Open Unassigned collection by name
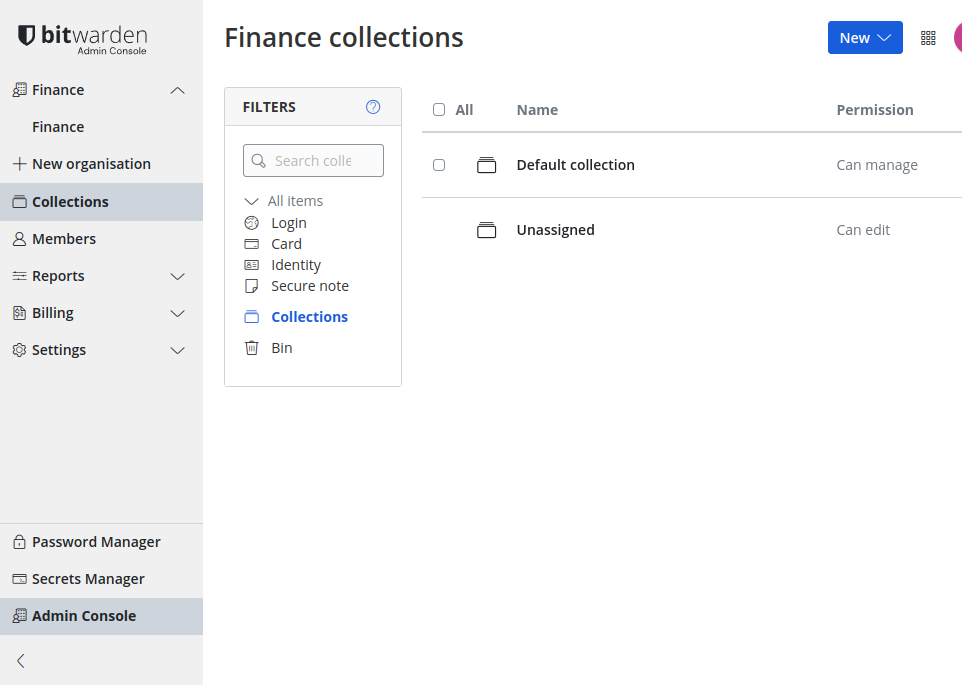This screenshot has height=685, width=962. click(x=555, y=230)
